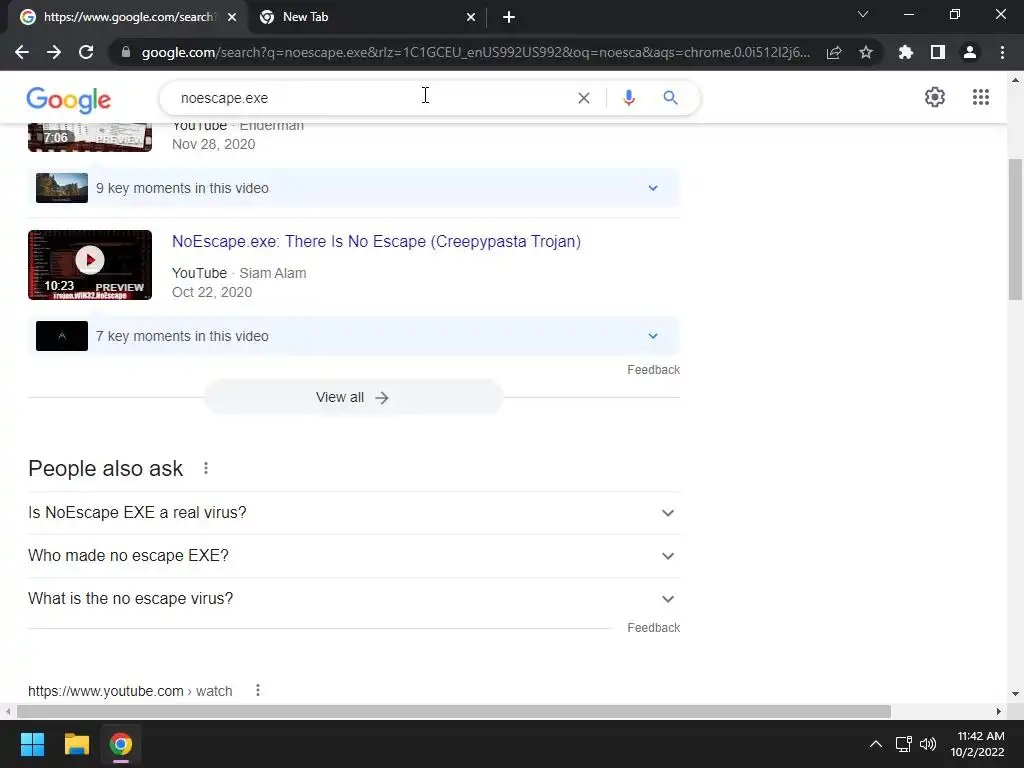Image resolution: width=1024 pixels, height=768 pixels.
Task: Open the Windows Start menu
Action: coord(32,744)
